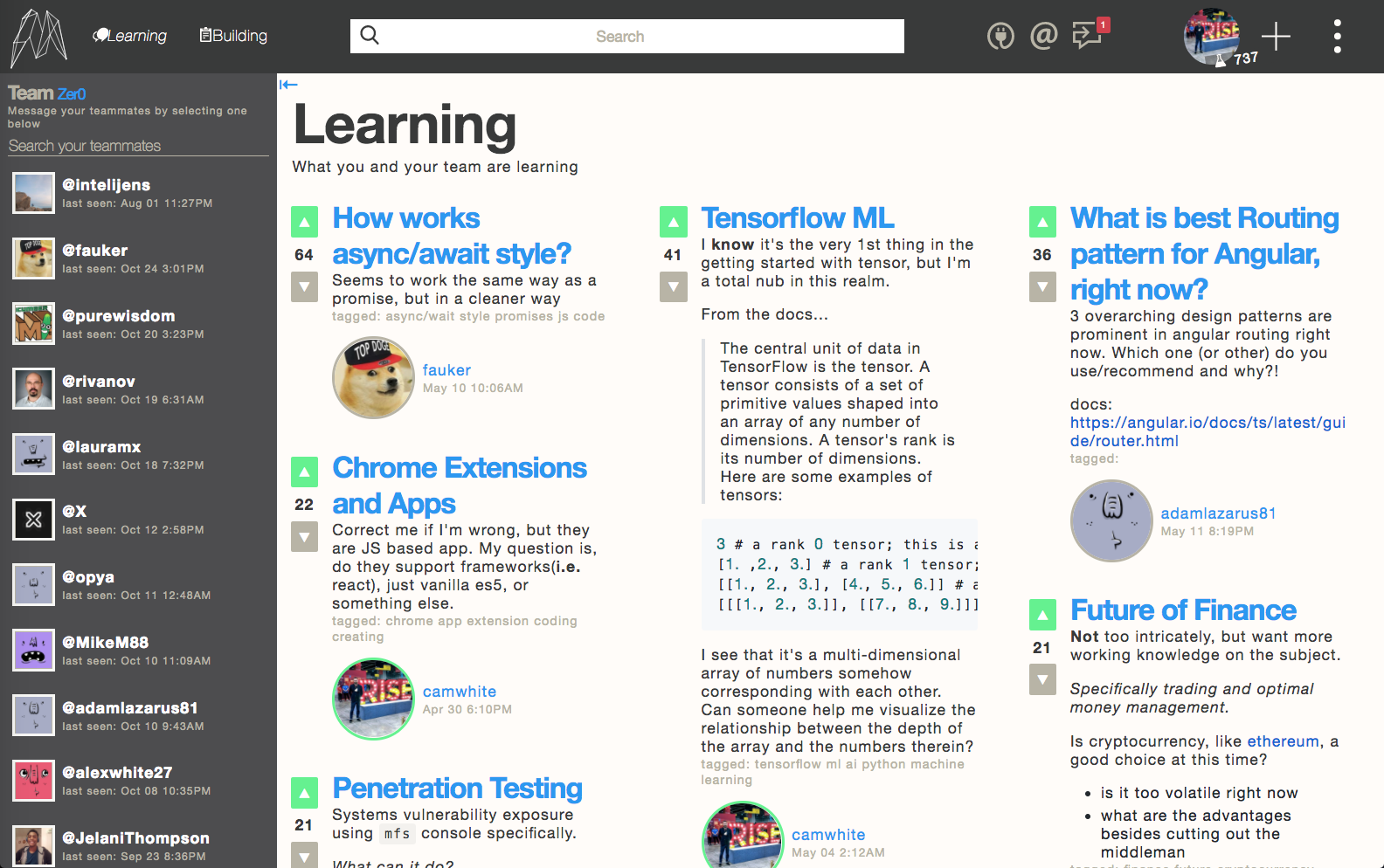This screenshot has width=1384, height=868.
Task: Open the How works async/await style post
Action: coord(451,236)
